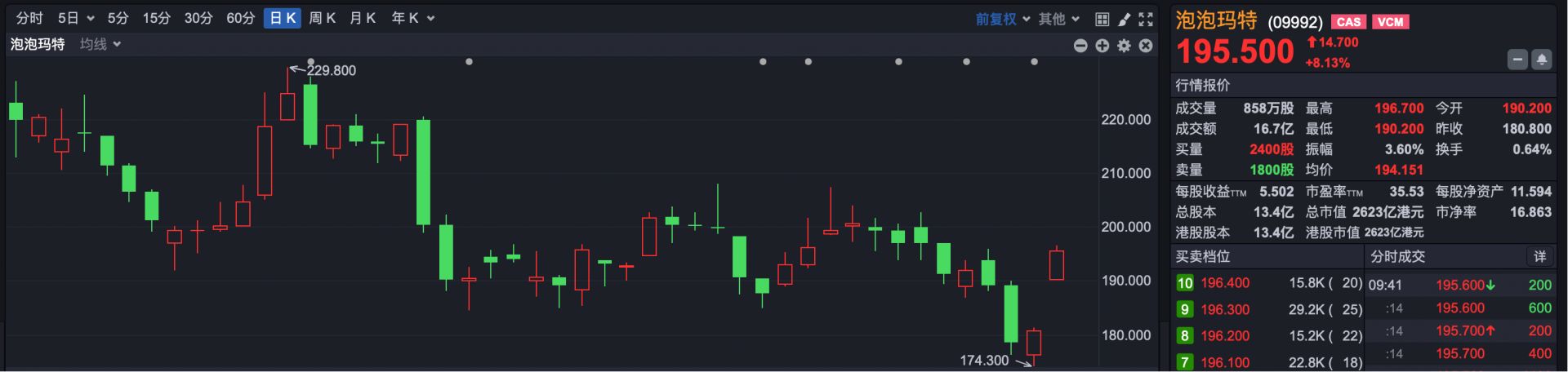Zoom out chart with minus icon
Viewport: 1568px width, 372px height.
(x=1080, y=46)
